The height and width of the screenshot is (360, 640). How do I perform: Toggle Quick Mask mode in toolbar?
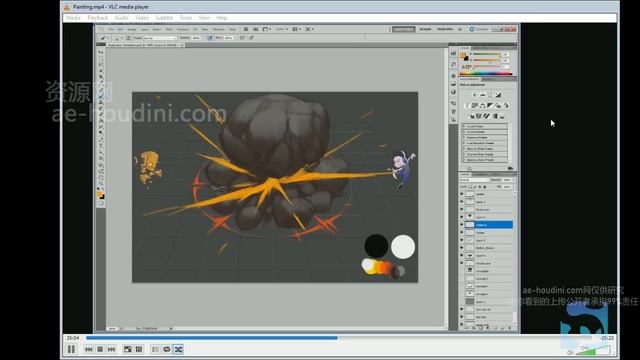[x=101, y=203]
